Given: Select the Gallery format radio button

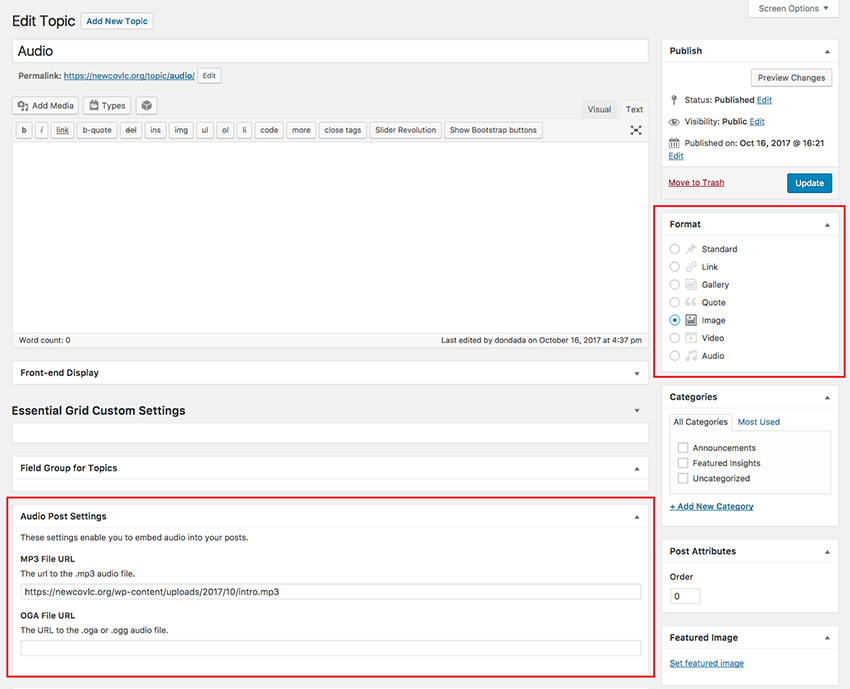Looking at the screenshot, I should pos(674,285).
